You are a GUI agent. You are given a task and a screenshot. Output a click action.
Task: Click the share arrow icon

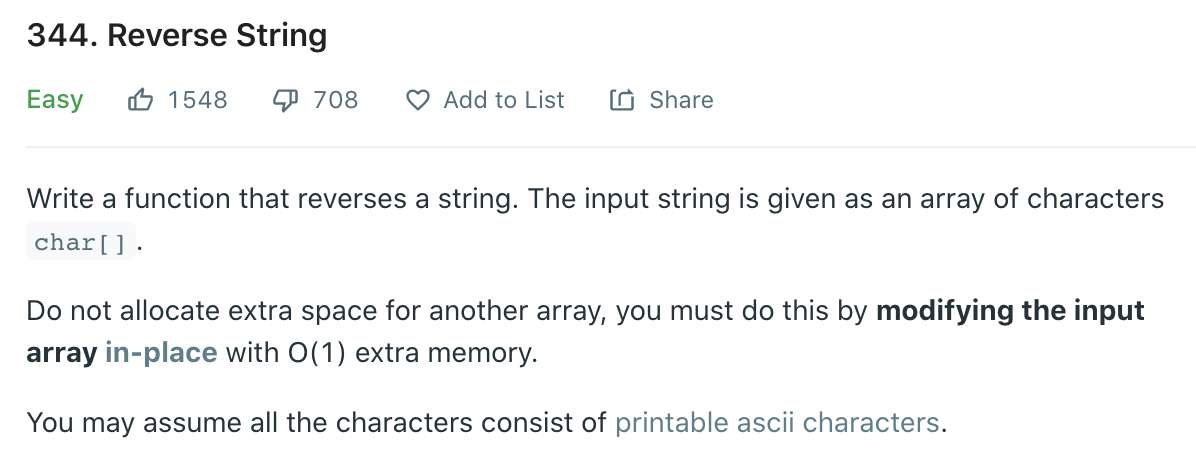[622, 100]
